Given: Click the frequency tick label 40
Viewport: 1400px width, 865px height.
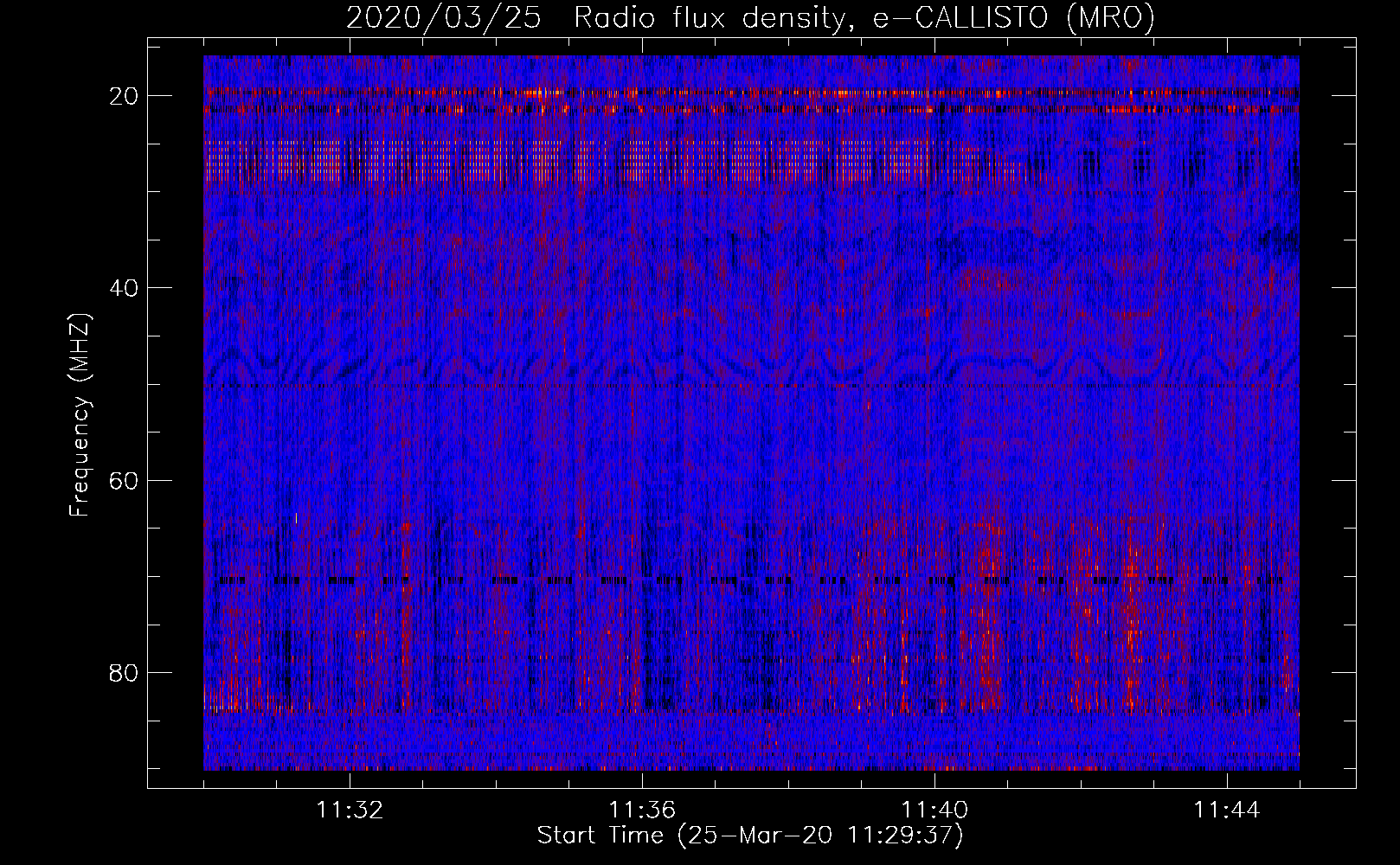Looking at the screenshot, I should (x=125, y=288).
